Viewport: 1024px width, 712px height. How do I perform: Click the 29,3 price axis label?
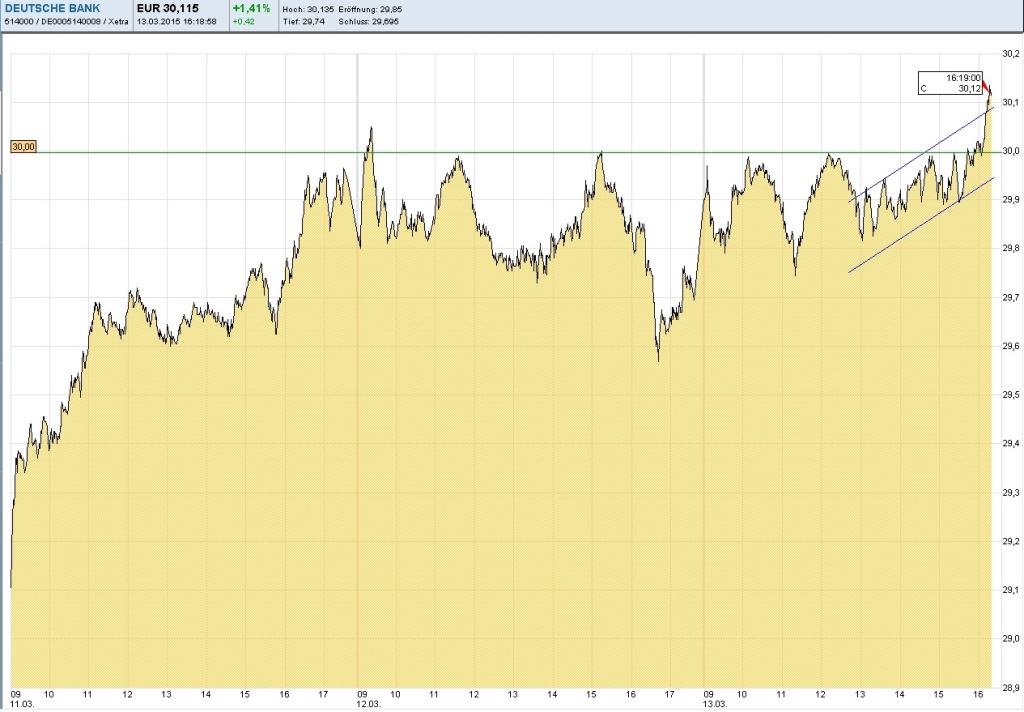(x=1011, y=493)
